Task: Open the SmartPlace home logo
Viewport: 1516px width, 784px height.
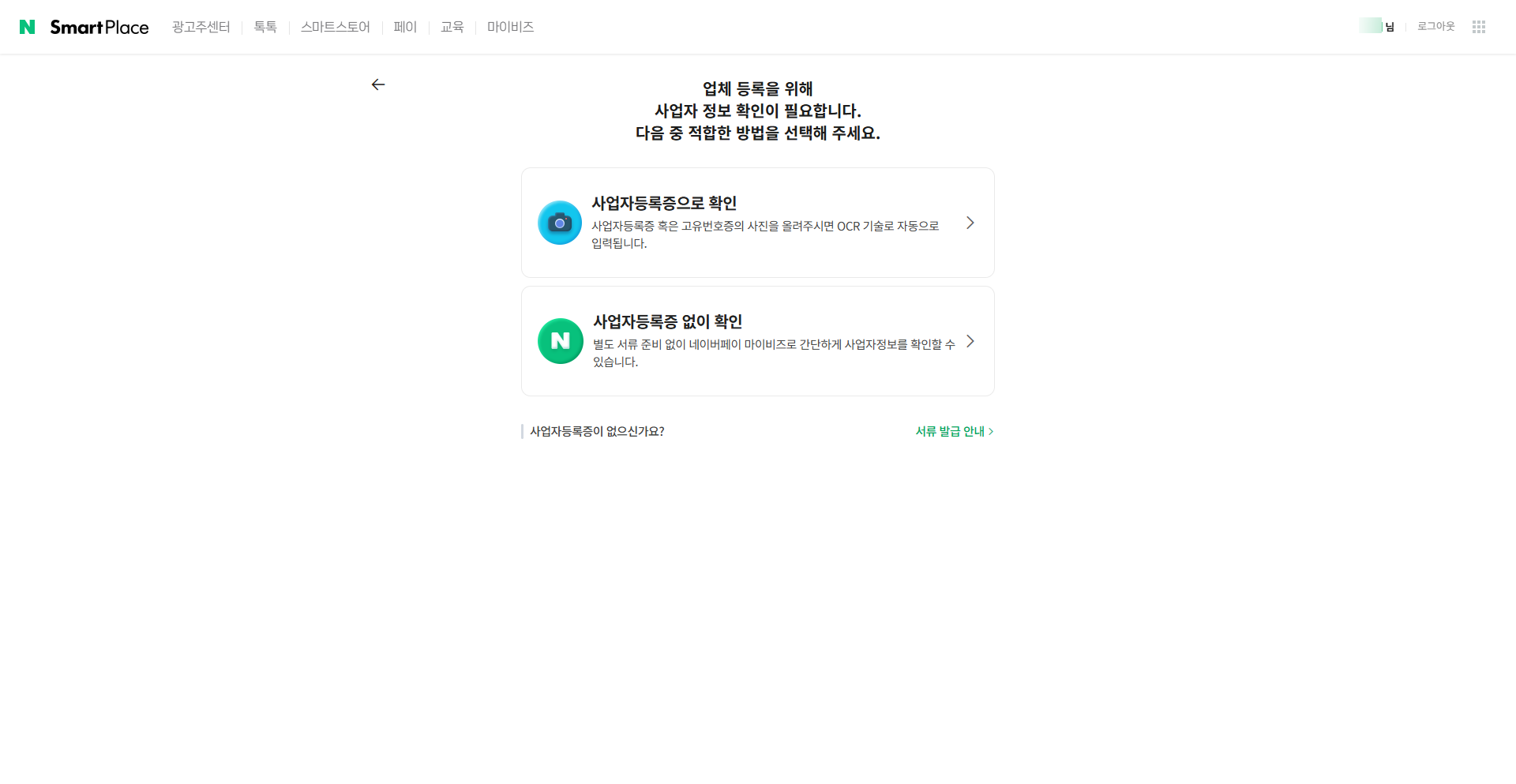Action: tap(99, 27)
